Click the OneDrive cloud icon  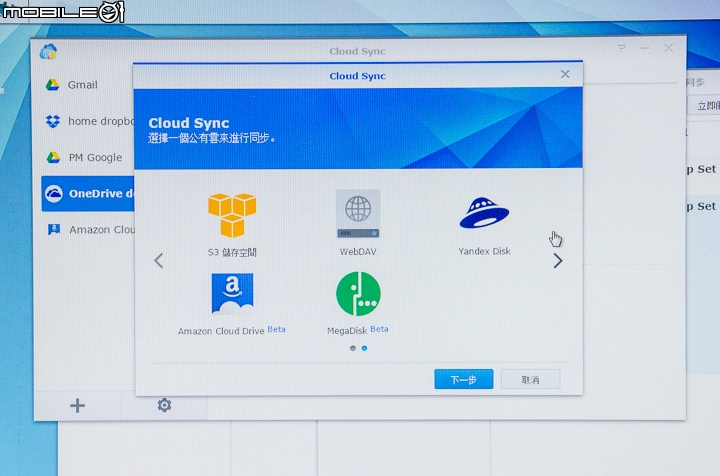coord(54,194)
